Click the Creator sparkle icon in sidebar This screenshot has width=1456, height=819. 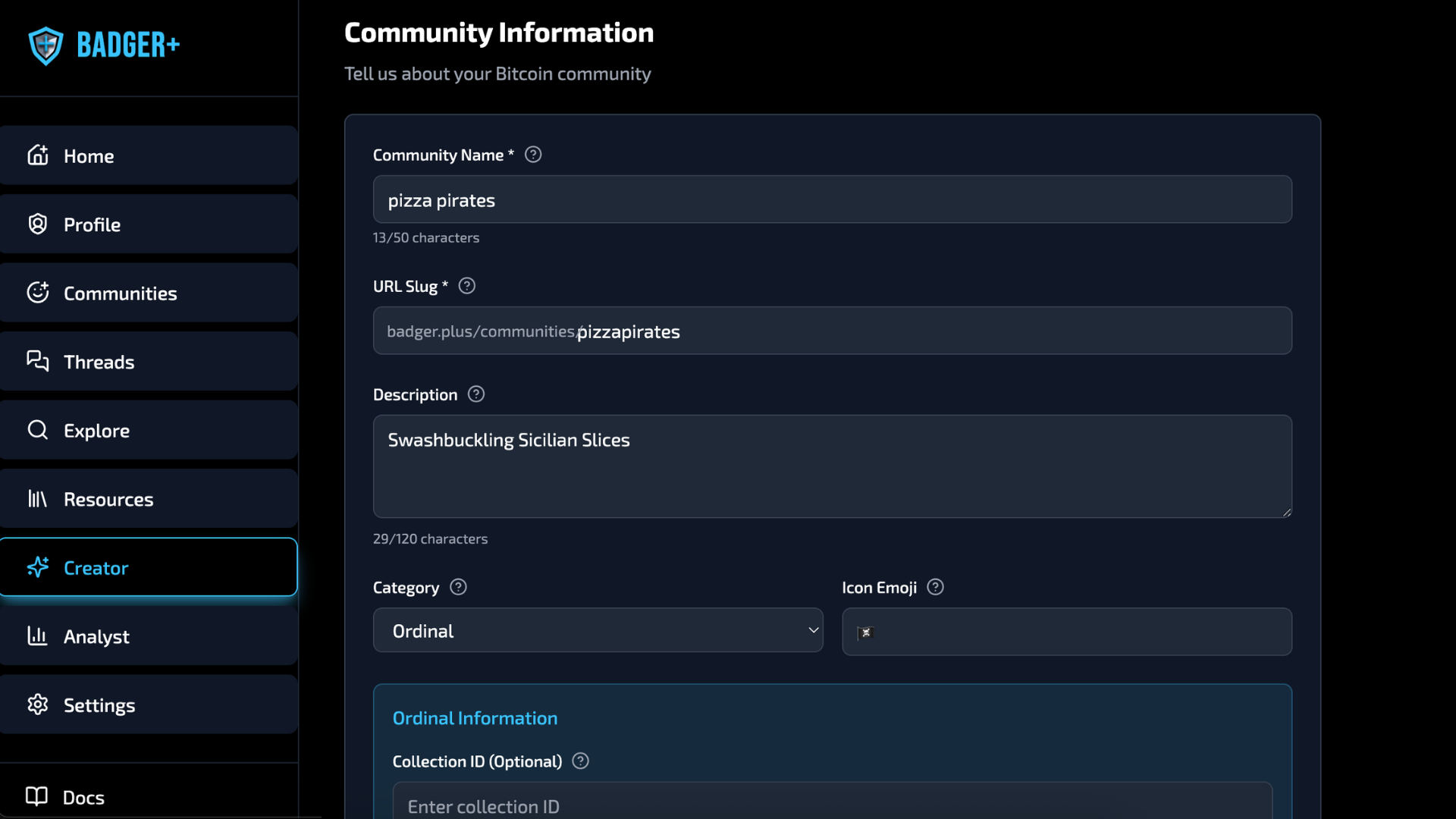[38, 567]
